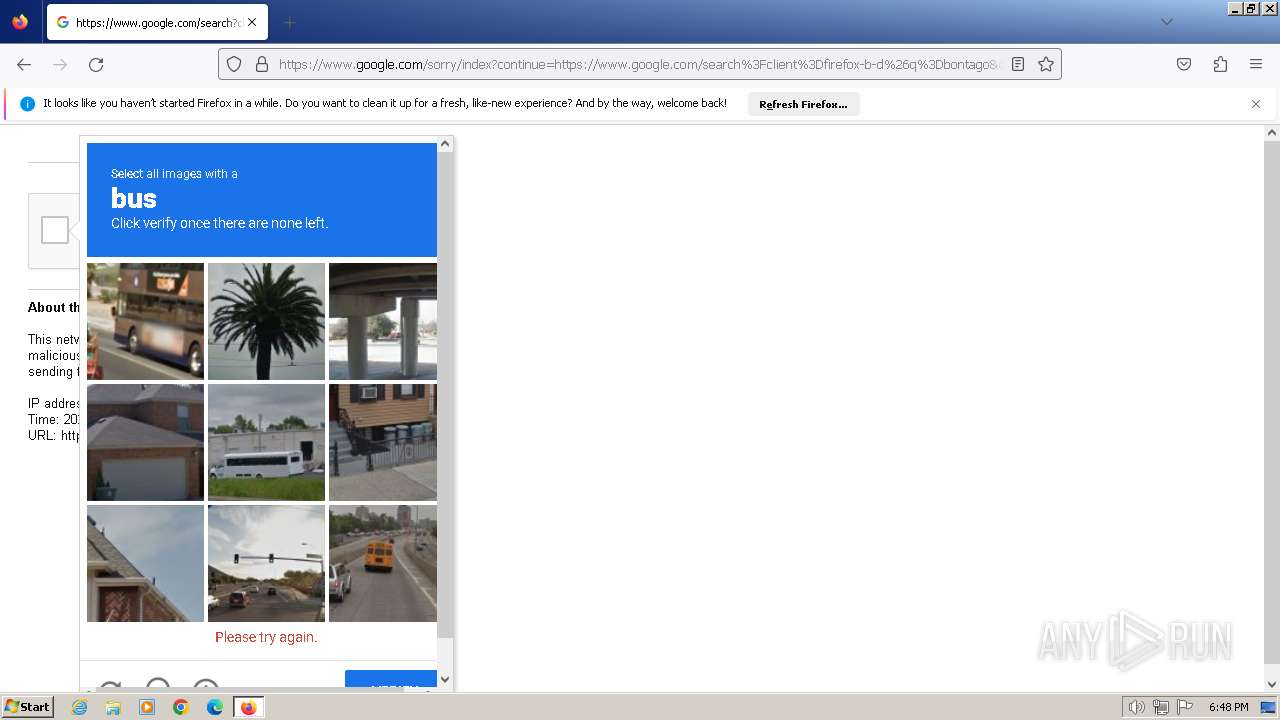Close the Google search tab
The width and height of the screenshot is (1280, 720).
(251, 22)
